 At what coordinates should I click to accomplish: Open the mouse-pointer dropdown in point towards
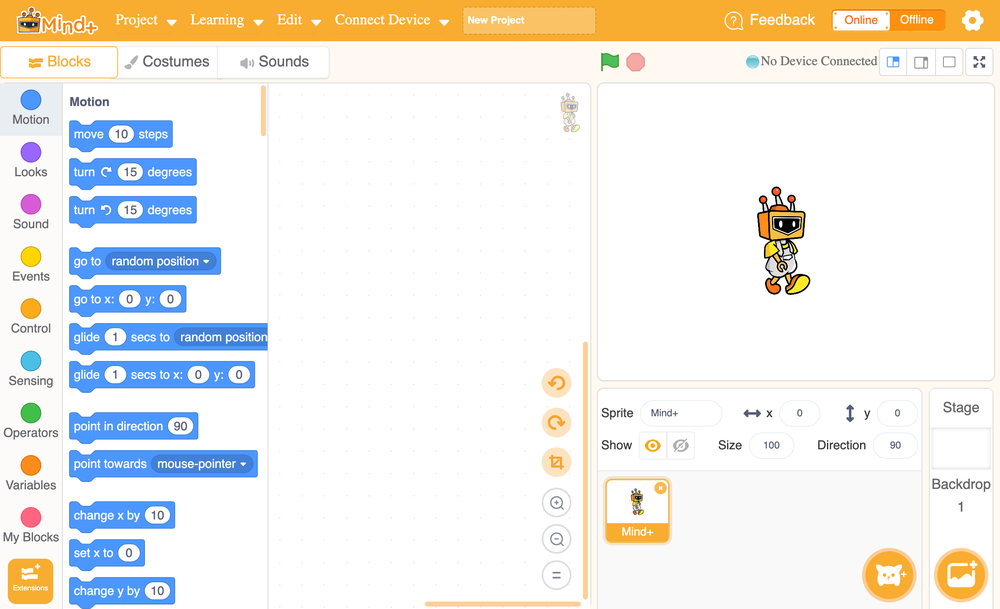(203, 464)
